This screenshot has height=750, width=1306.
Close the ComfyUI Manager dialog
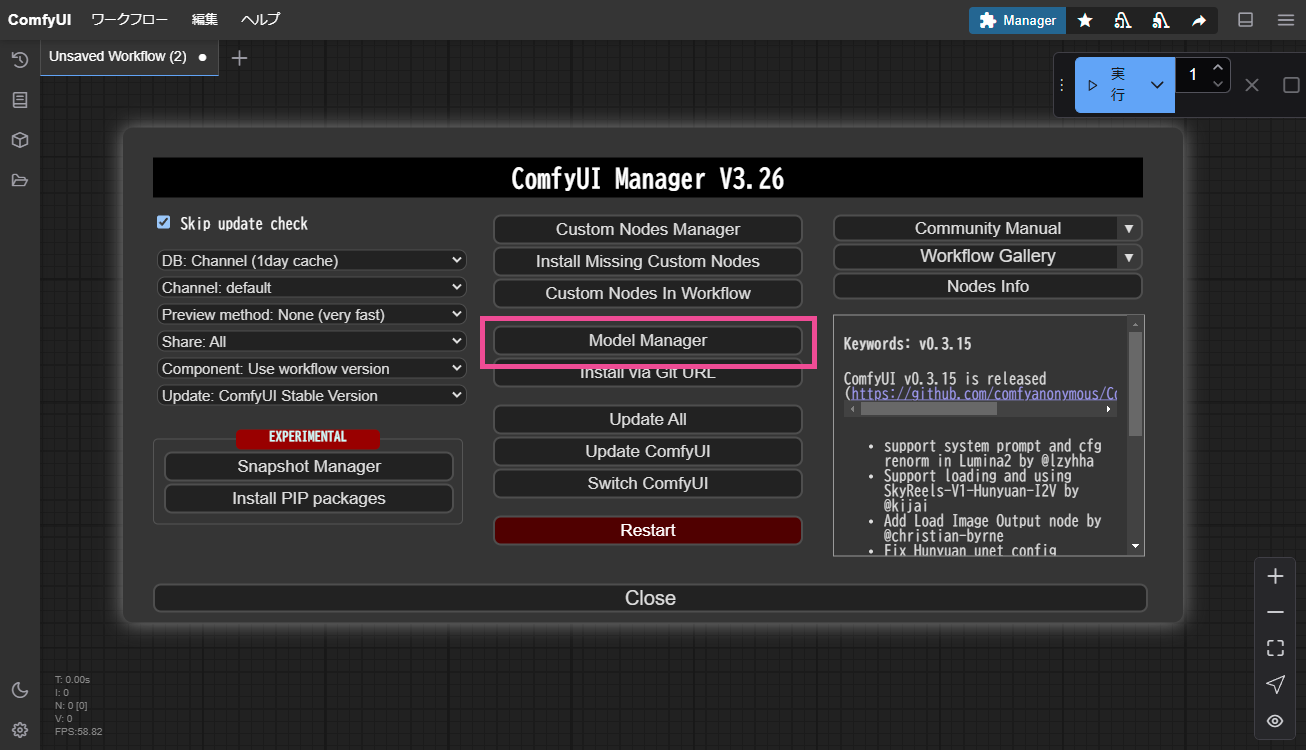(650, 598)
